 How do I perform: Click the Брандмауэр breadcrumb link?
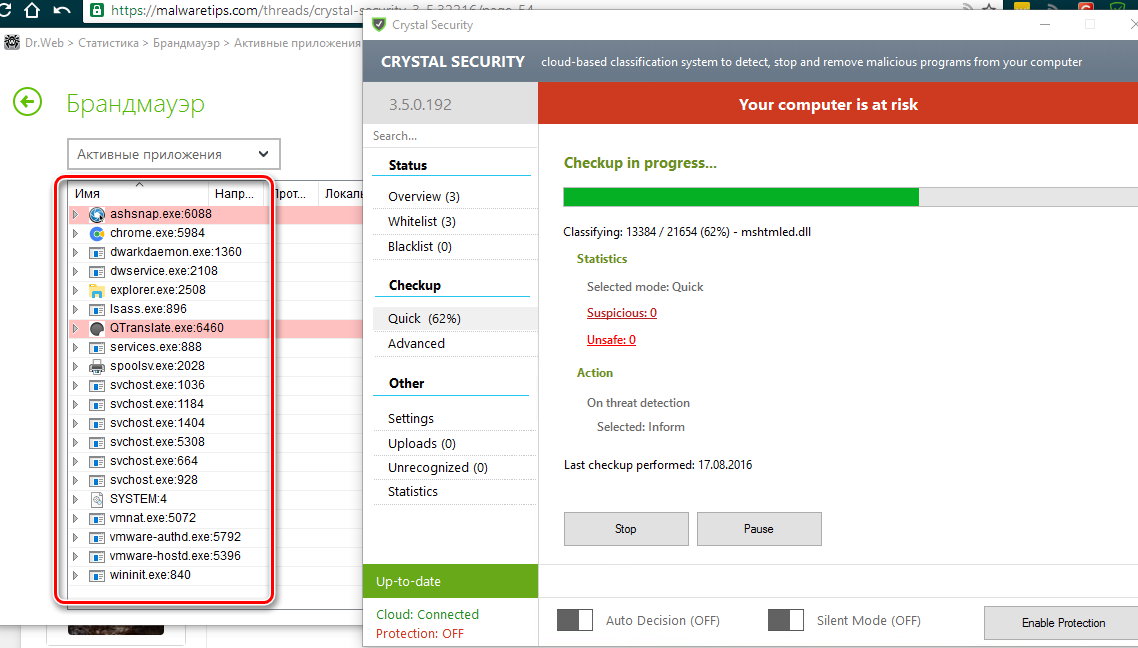[186, 43]
